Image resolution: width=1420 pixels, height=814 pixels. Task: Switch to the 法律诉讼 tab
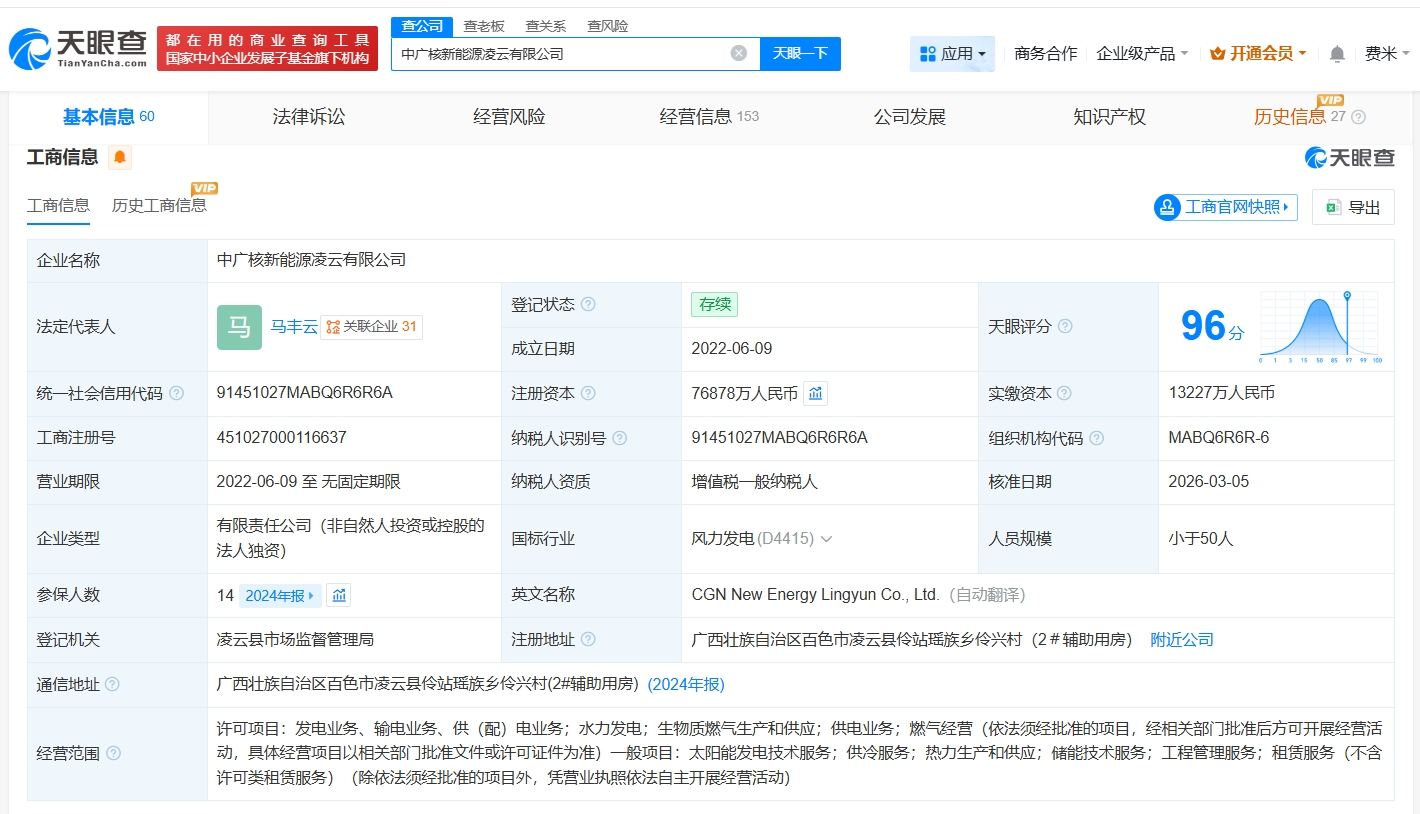click(308, 116)
